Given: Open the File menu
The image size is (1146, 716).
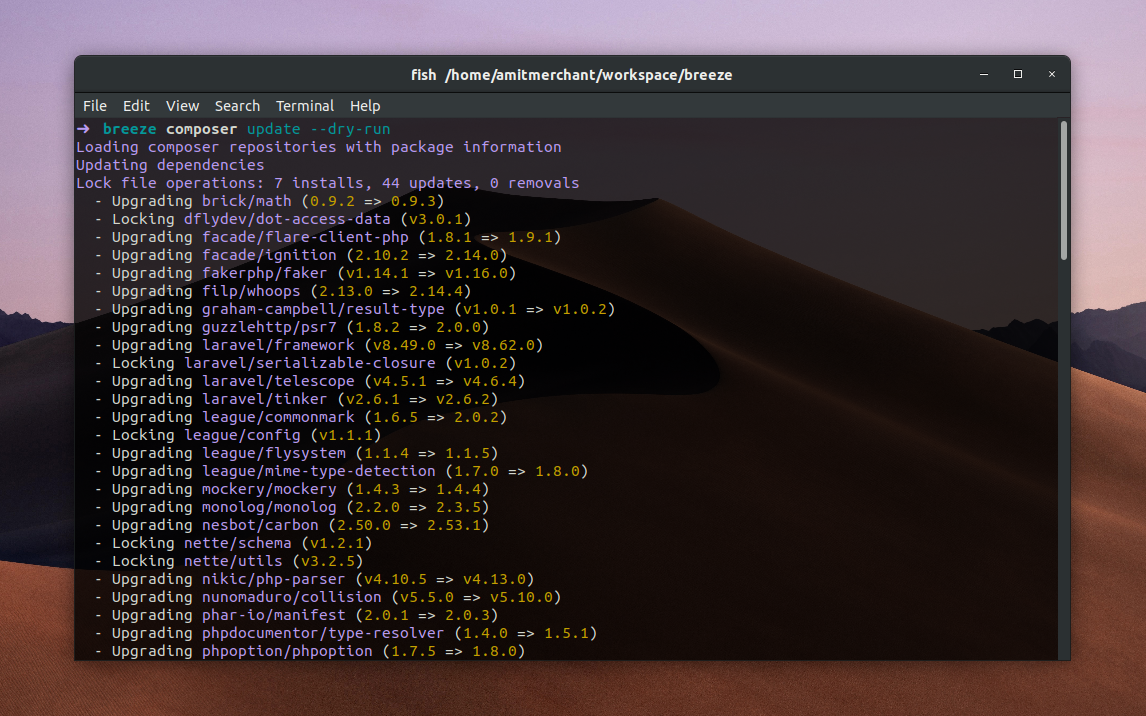Looking at the screenshot, I should click(94, 106).
